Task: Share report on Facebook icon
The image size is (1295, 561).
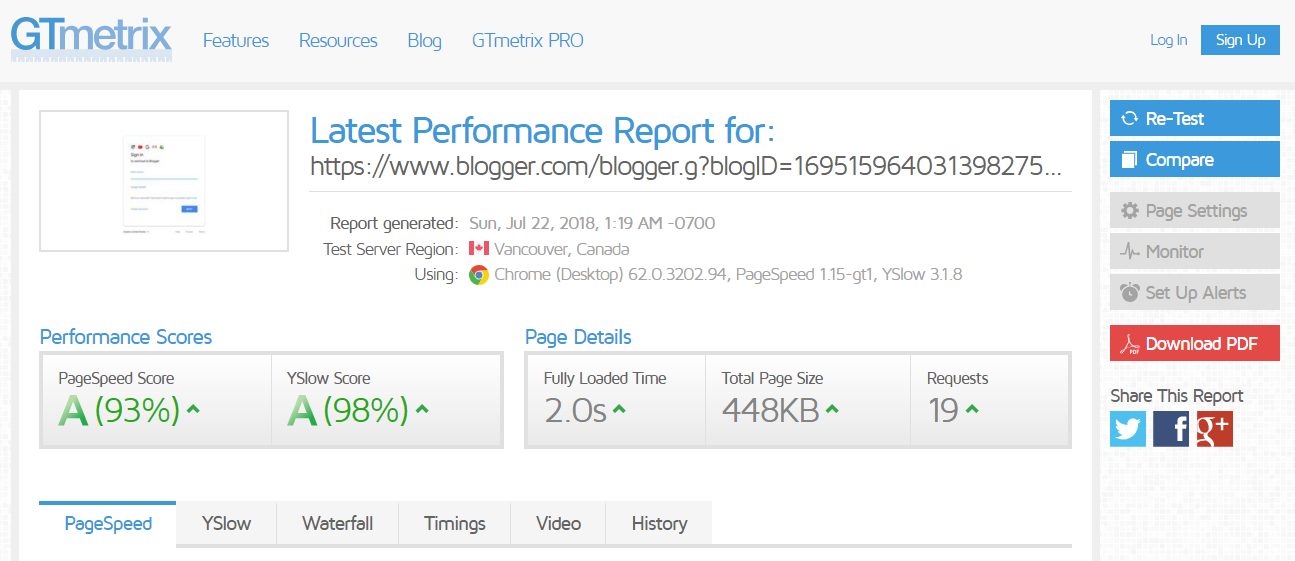Action: point(1171,429)
